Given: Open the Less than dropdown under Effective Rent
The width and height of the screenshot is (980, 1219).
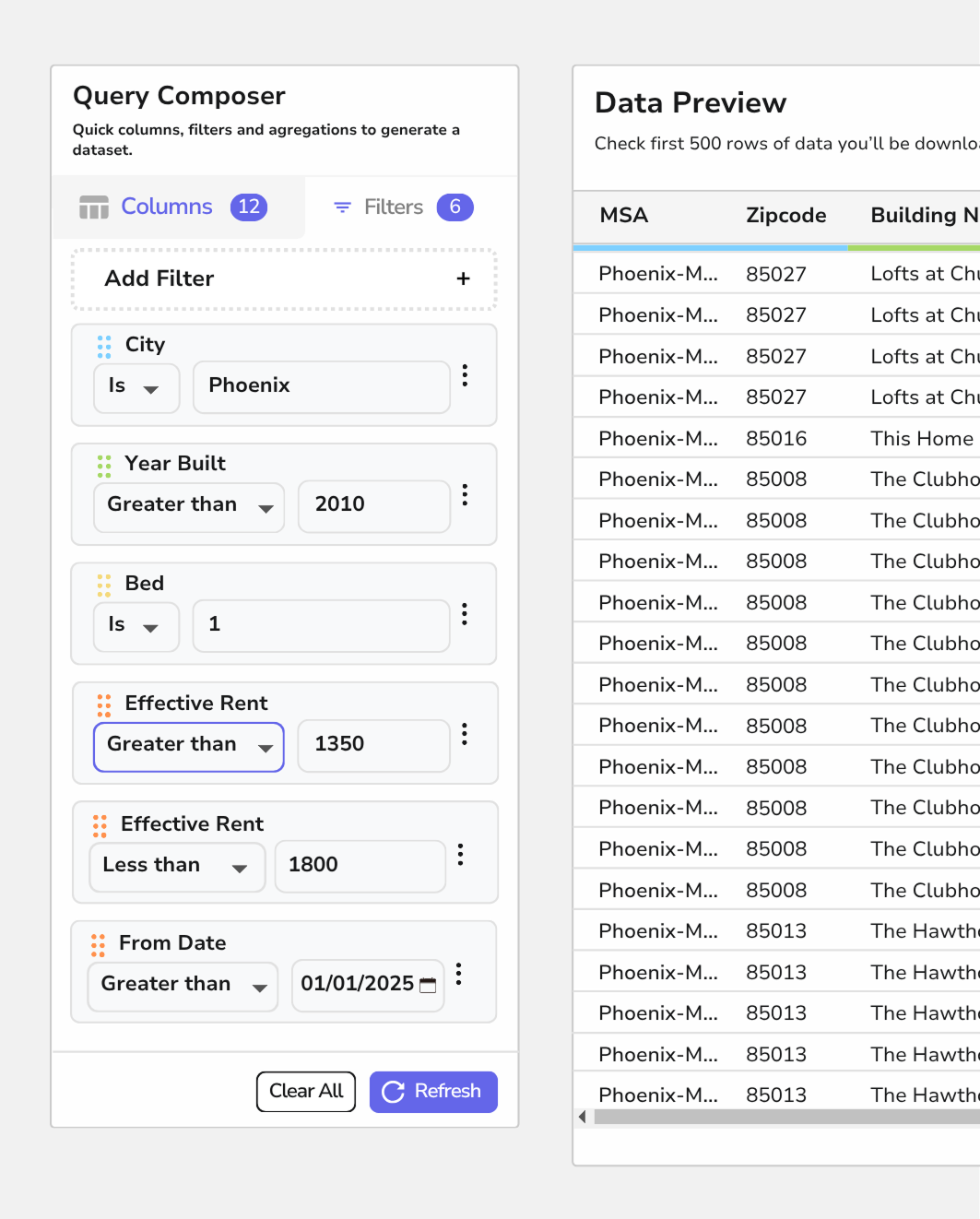Looking at the screenshot, I should pos(176,866).
